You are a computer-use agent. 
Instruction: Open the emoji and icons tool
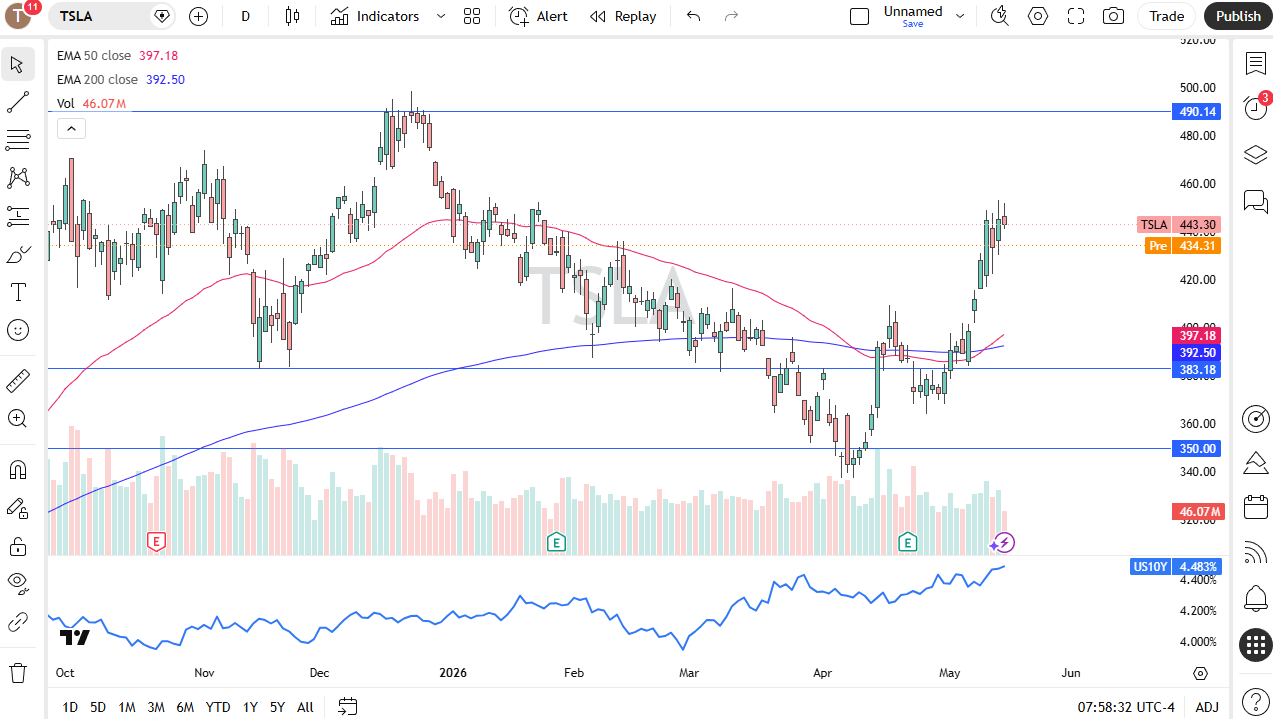click(17, 330)
